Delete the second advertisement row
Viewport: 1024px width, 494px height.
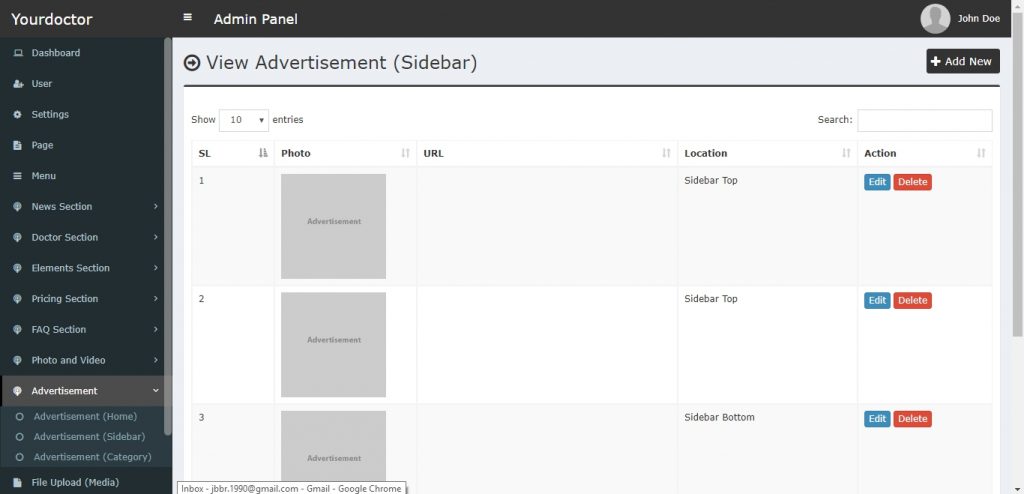(912, 301)
